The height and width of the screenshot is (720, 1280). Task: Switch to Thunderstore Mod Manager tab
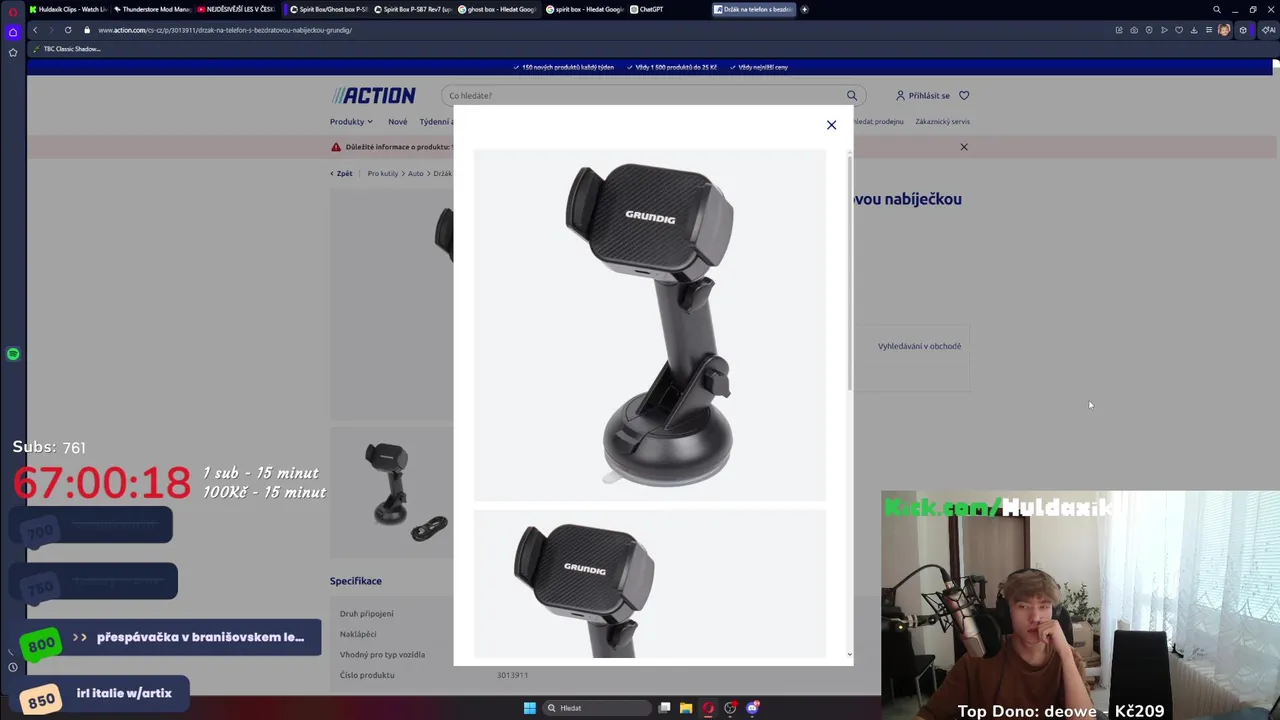coord(151,9)
